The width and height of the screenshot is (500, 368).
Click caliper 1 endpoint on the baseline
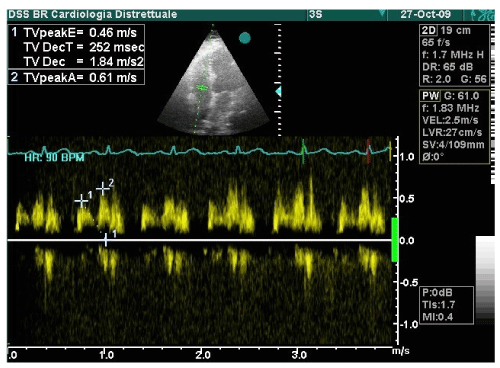[x=106, y=240]
